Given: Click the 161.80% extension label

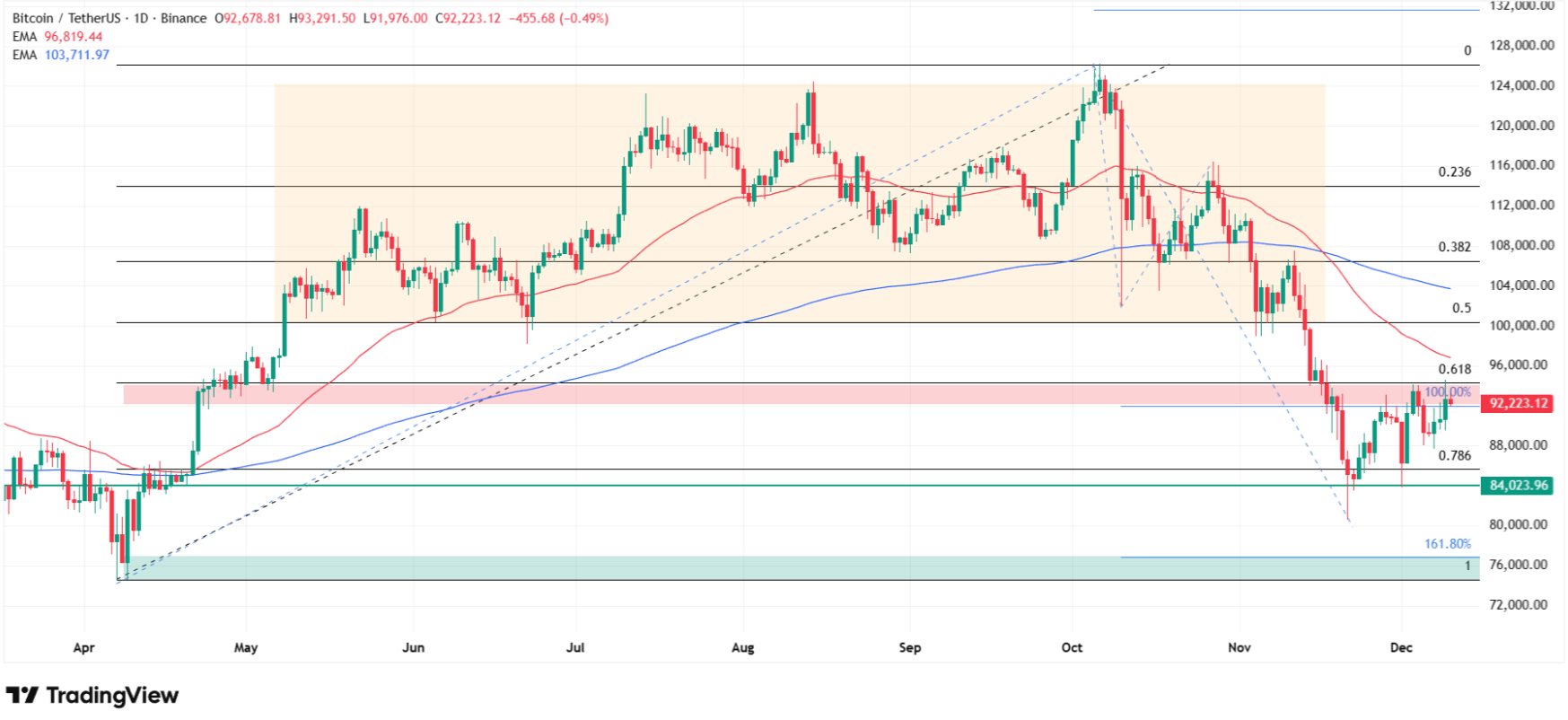Looking at the screenshot, I should pyautogui.click(x=1448, y=544).
